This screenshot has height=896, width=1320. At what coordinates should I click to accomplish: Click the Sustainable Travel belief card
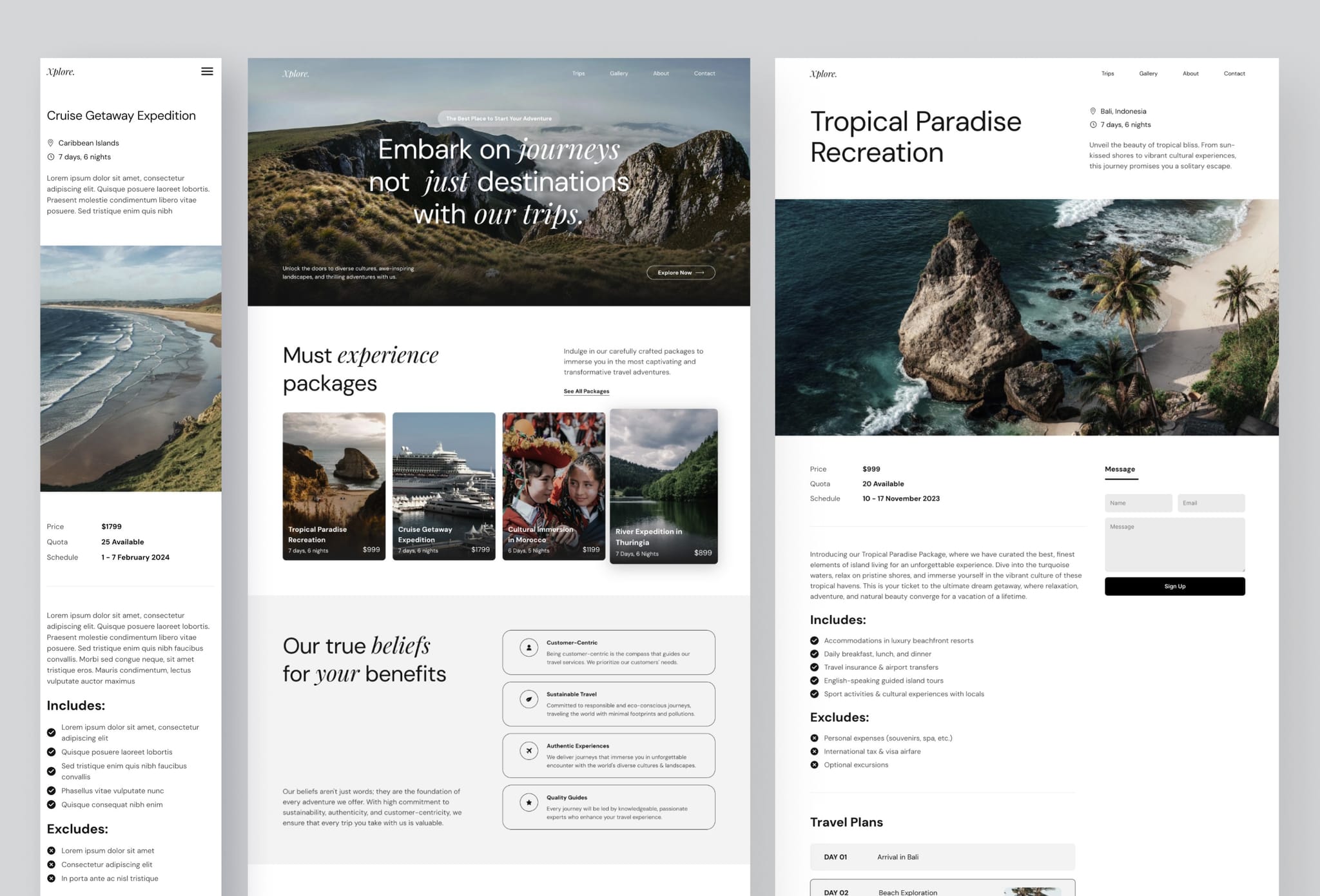[x=608, y=704]
